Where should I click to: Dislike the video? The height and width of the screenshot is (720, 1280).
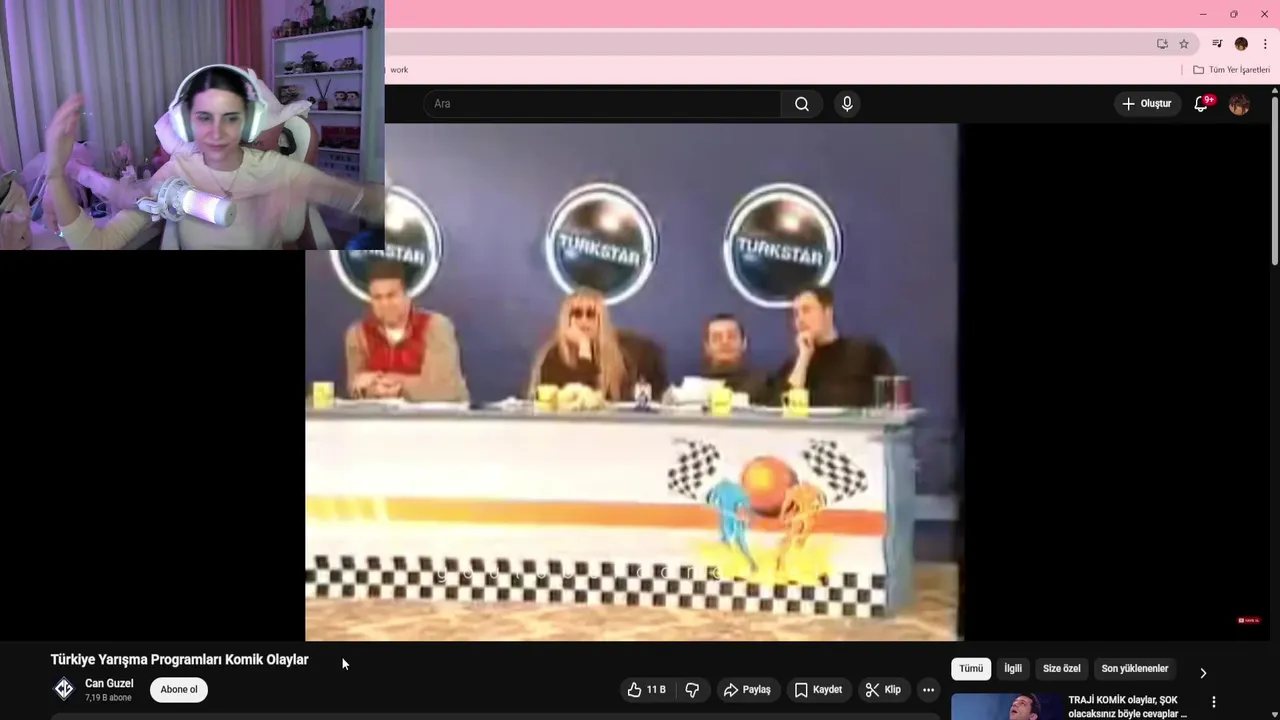click(x=692, y=690)
